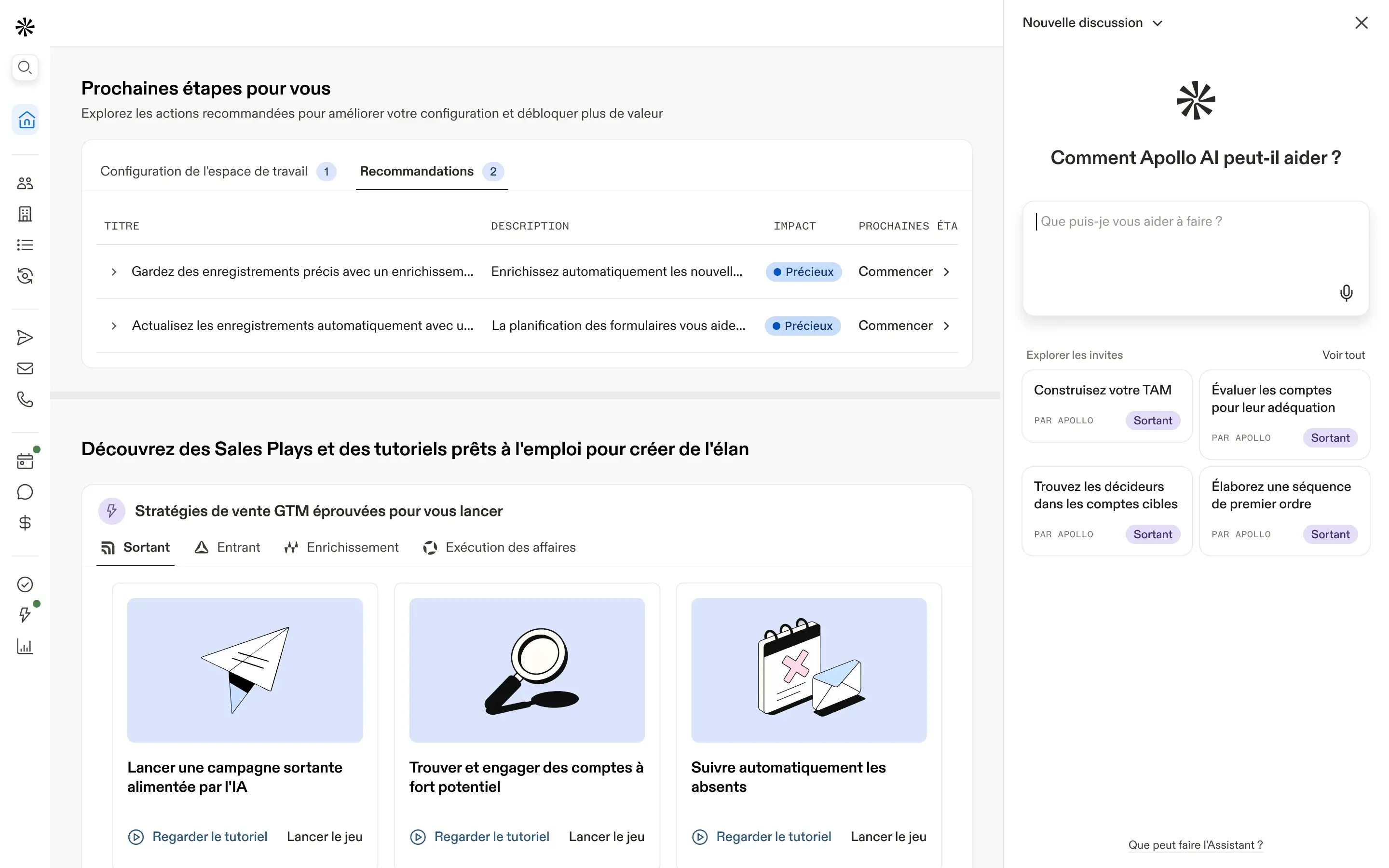The width and height of the screenshot is (1389, 868).
Task: Click the Précieux badge on the Gardez row
Action: [x=803, y=272]
